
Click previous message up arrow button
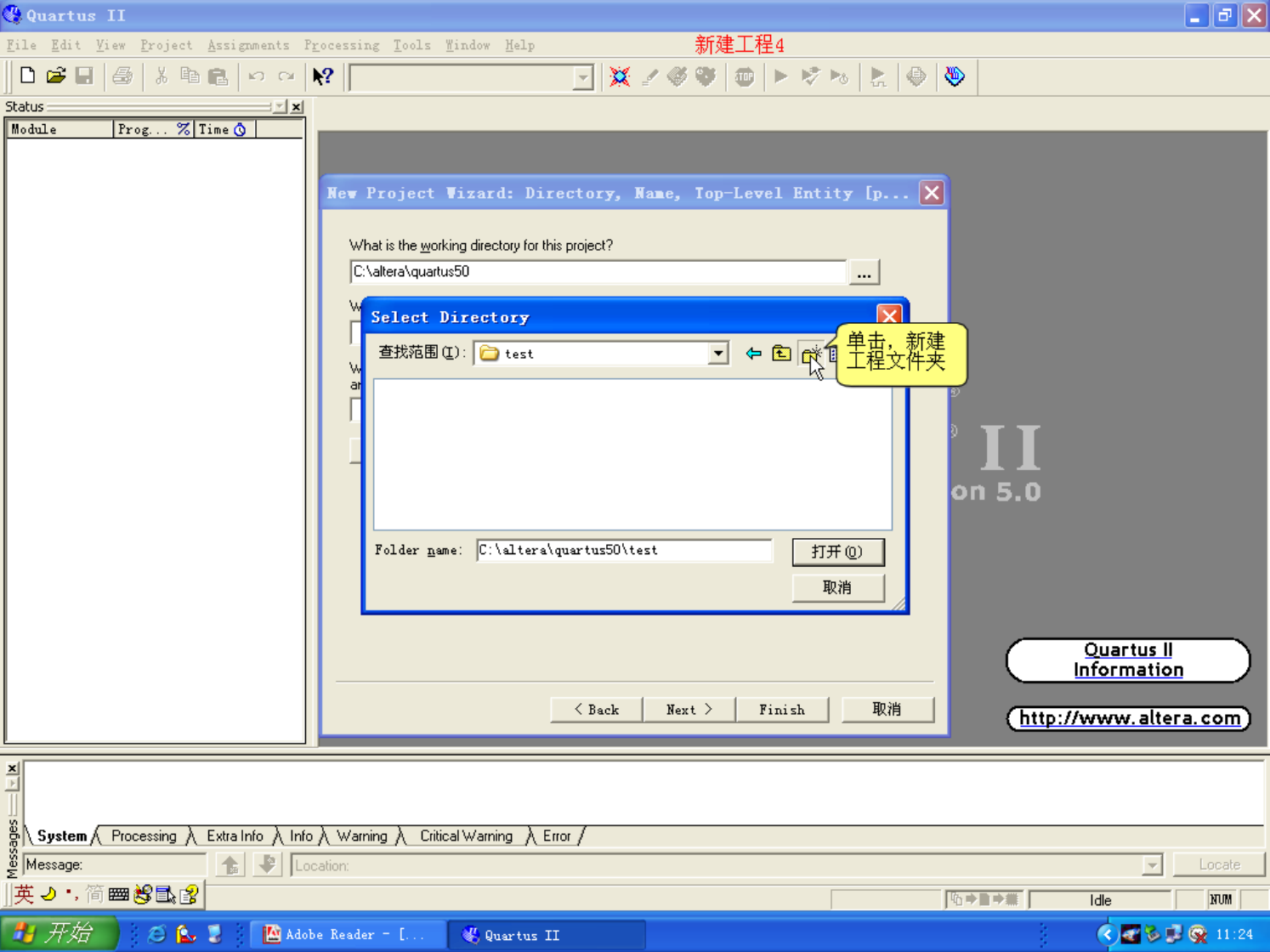[x=230, y=865]
